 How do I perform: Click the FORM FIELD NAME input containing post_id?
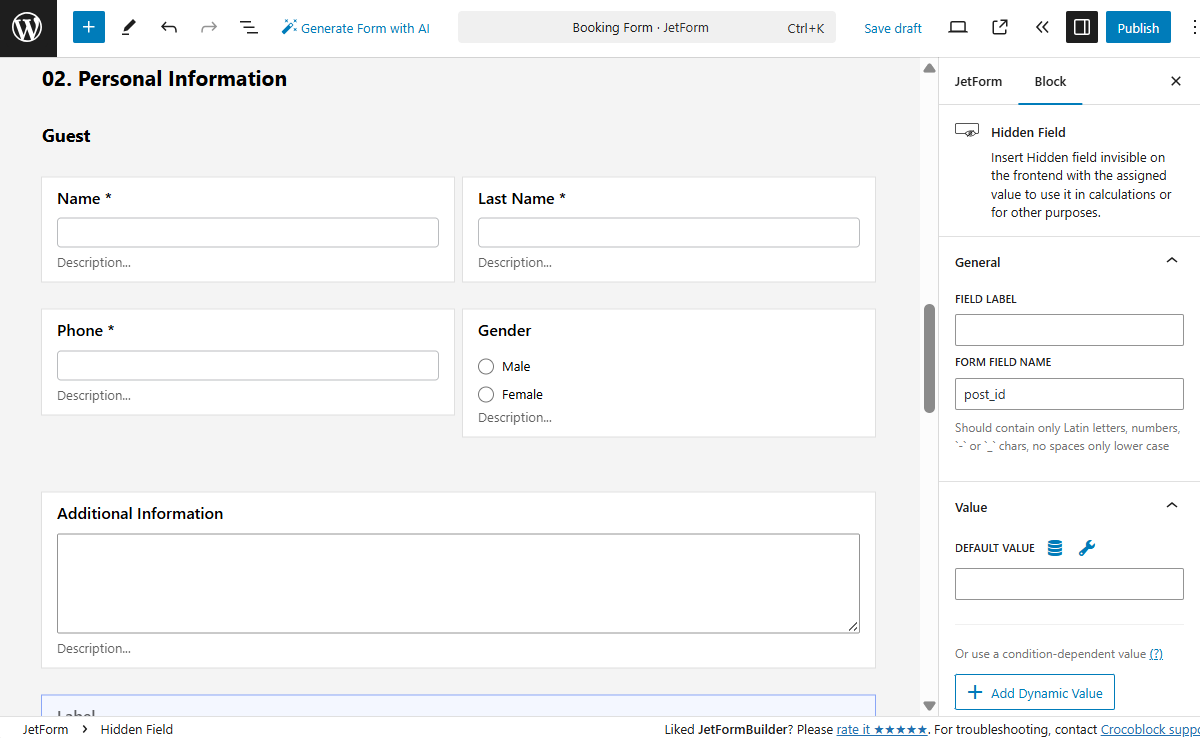pyautogui.click(x=1068, y=394)
